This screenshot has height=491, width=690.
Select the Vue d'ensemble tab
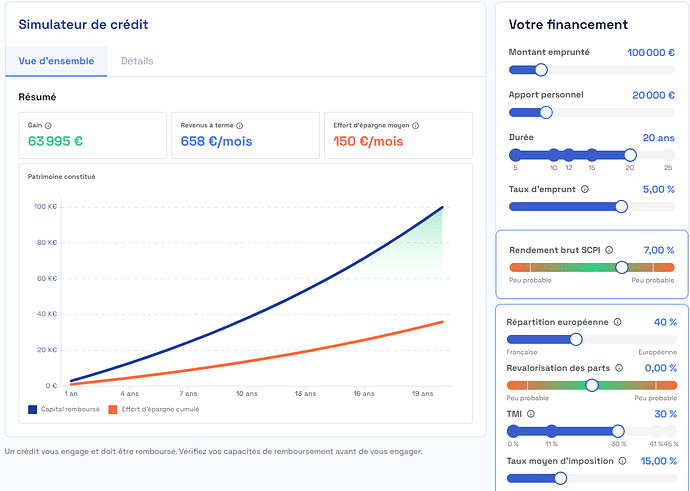(x=56, y=61)
